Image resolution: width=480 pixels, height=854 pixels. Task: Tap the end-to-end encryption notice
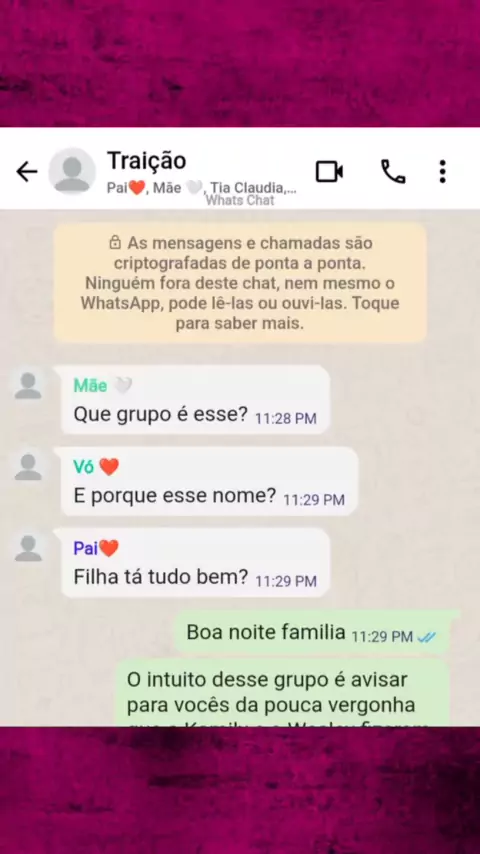pos(240,283)
